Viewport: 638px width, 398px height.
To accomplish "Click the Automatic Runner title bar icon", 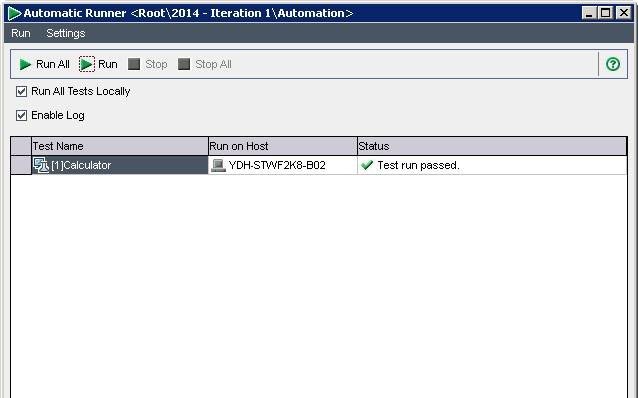I will pyautogui.click(x=14, y=13).
